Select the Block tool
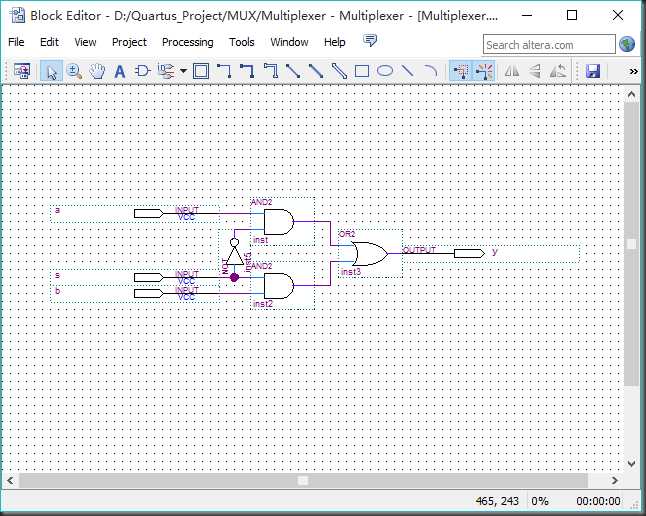646x516 pixels. [x=201, y=71]
